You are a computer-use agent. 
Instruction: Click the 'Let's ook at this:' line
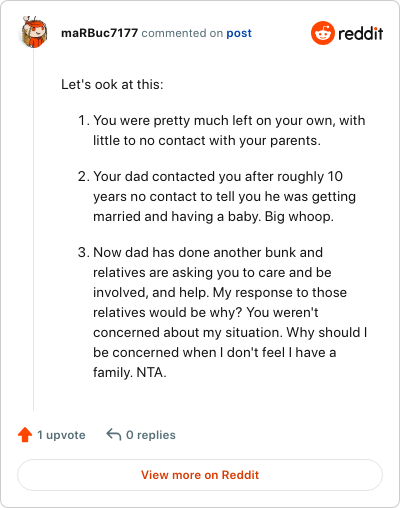pyautogui.click(x=112, y=84)
